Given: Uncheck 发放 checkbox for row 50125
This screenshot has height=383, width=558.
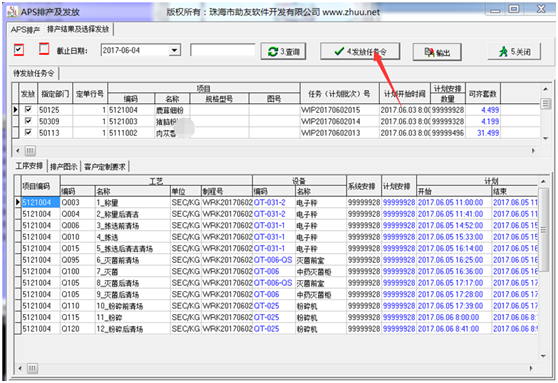Looking at the screenshot, I should tap(28, 110).
